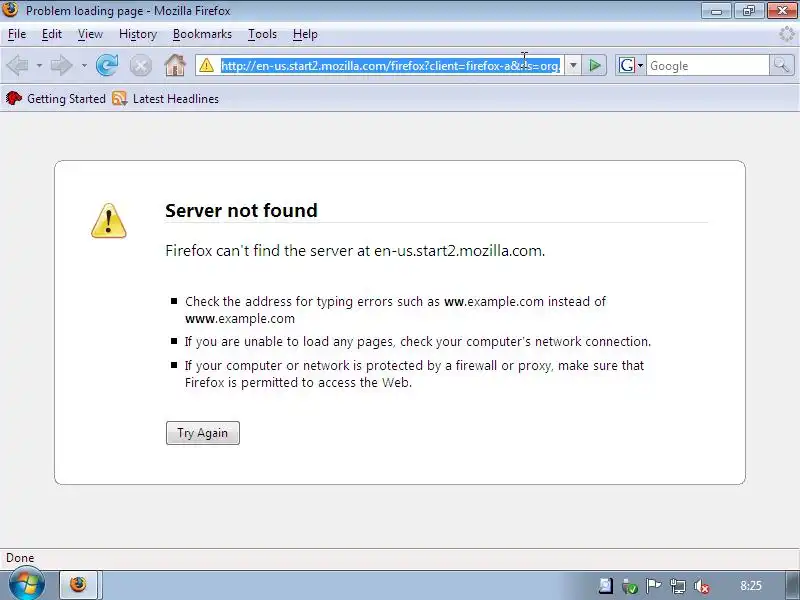Close the Firefox window
Viewport: 800px width, 600px height.
(782, 11)
